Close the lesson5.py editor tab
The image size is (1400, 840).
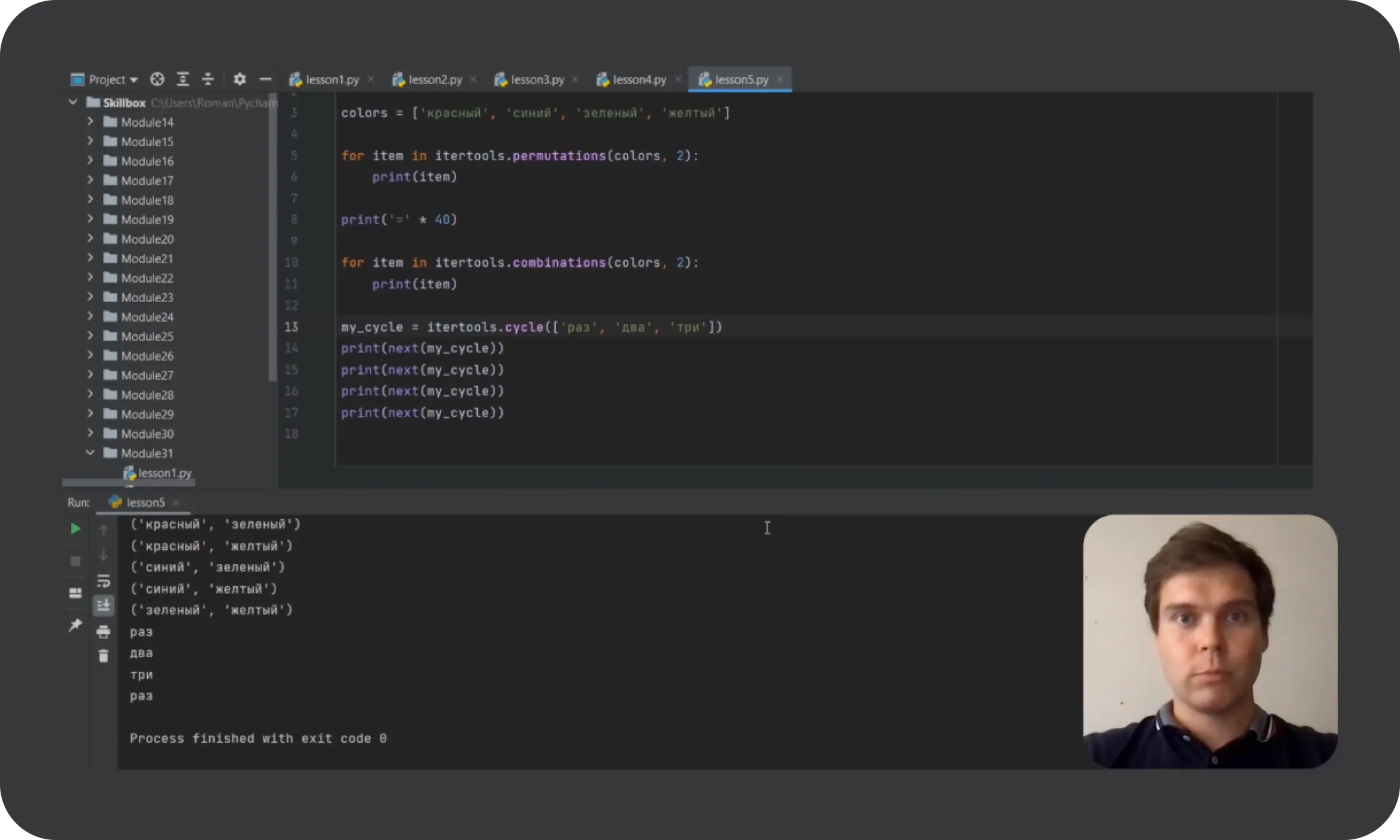tap(780, 79)
